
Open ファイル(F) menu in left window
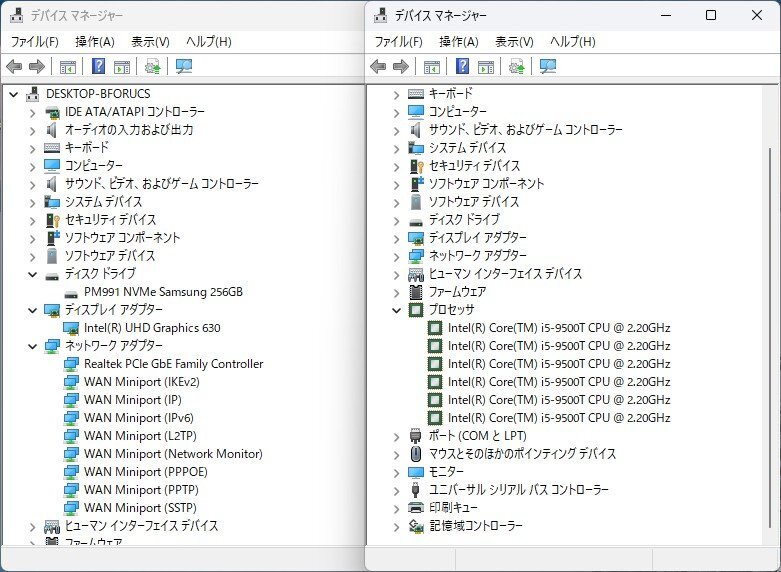(34, 42)
